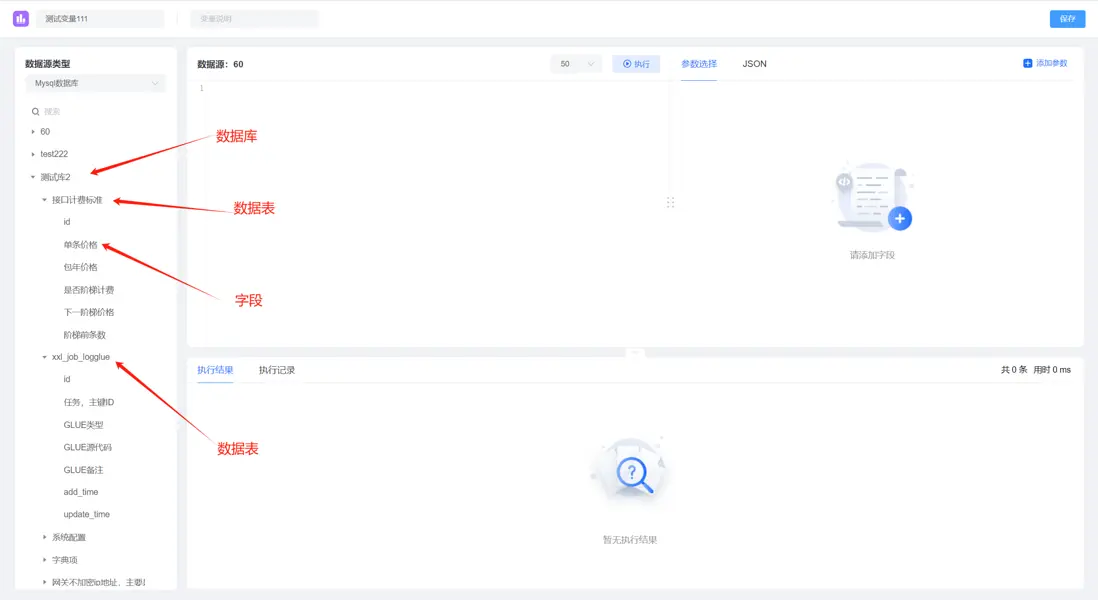The width and height of the screenshot is (1098, 600).
Task: Expand the 60 database node
Action: click(33, 132)
